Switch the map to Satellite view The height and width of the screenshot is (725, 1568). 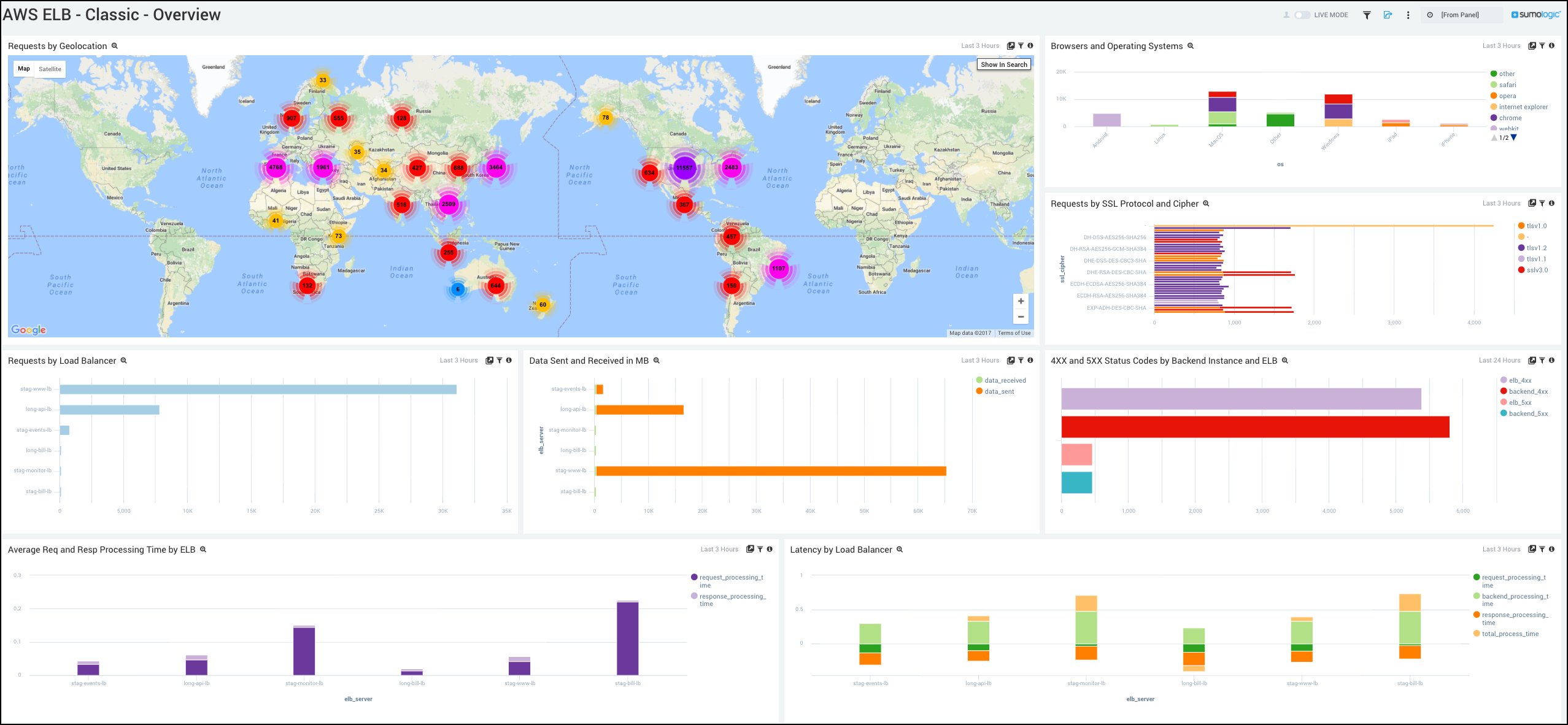click(x=50, y=69)
